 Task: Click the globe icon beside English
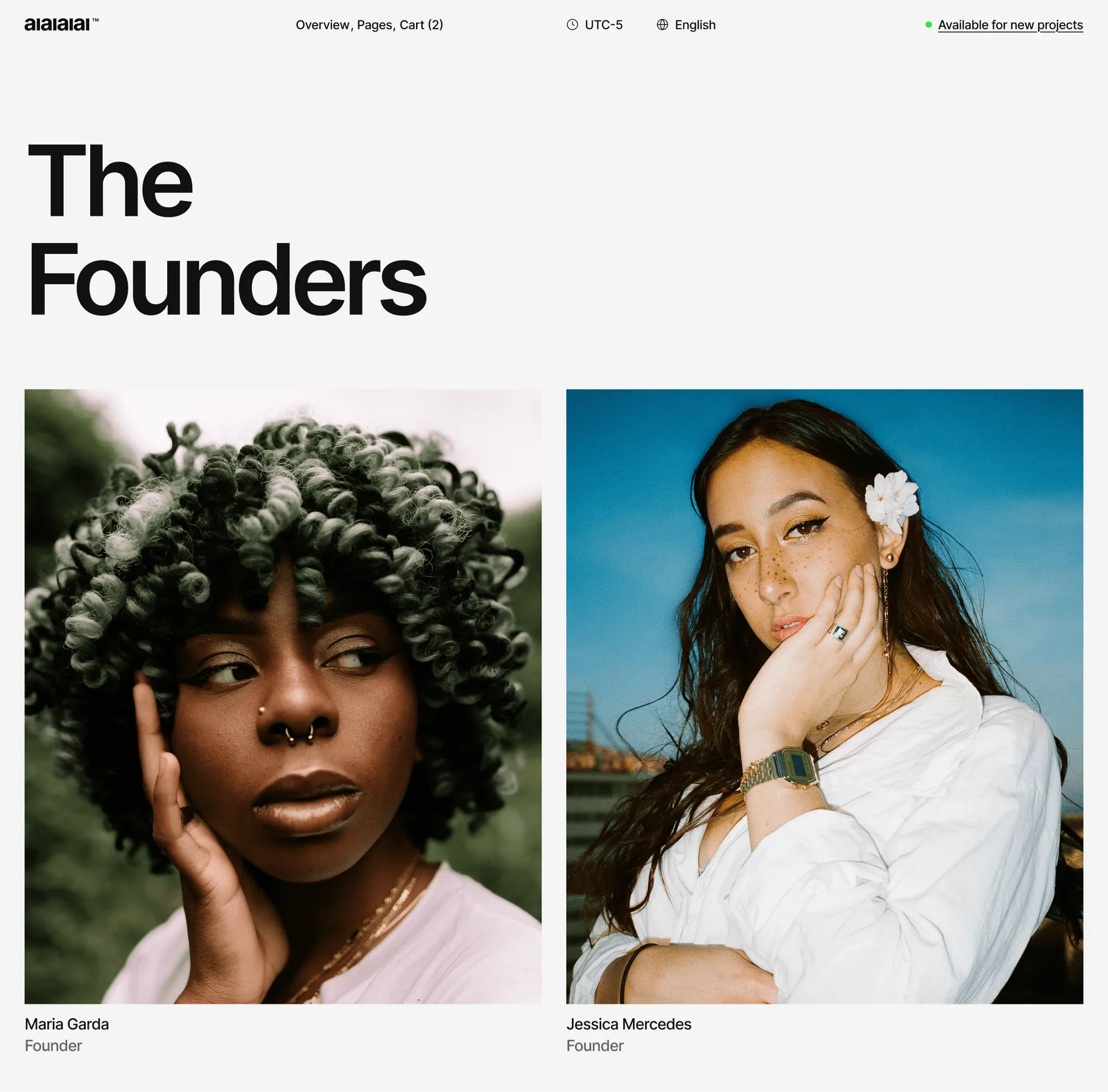663,25
